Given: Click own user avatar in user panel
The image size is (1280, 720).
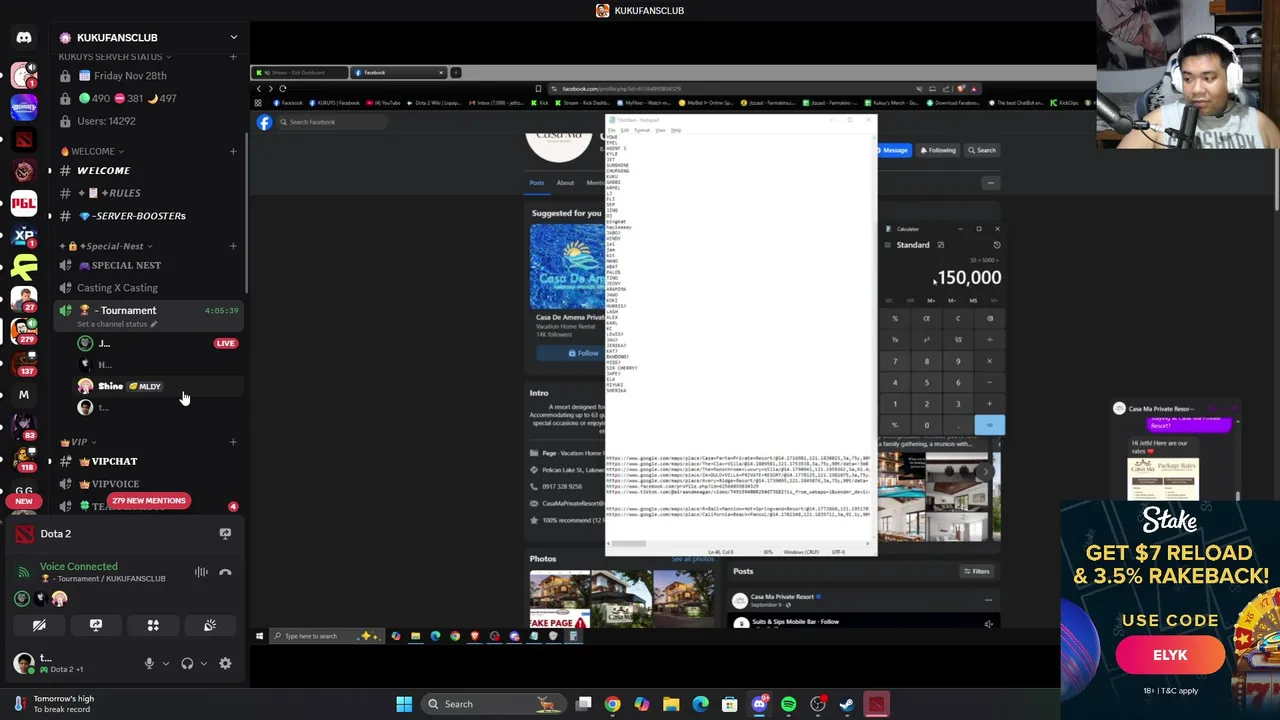Looking at the screenshot, I should tap(23, 663).
